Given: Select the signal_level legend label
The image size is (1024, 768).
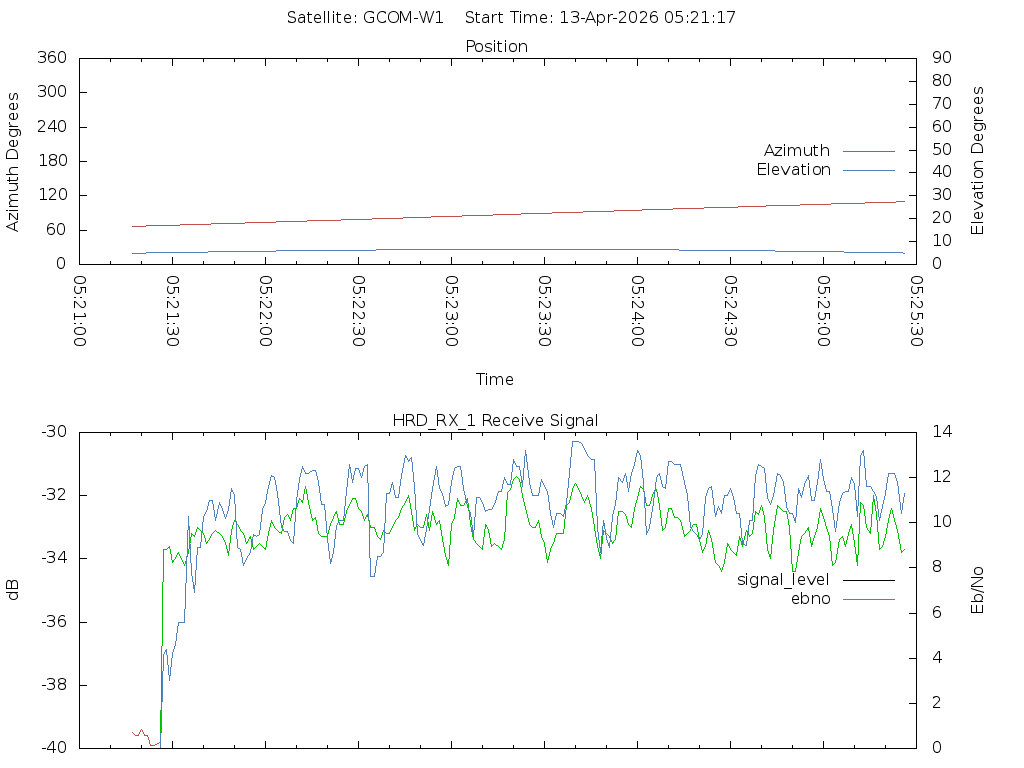Looking at the screenshot, I should click(x=783, y=579).
